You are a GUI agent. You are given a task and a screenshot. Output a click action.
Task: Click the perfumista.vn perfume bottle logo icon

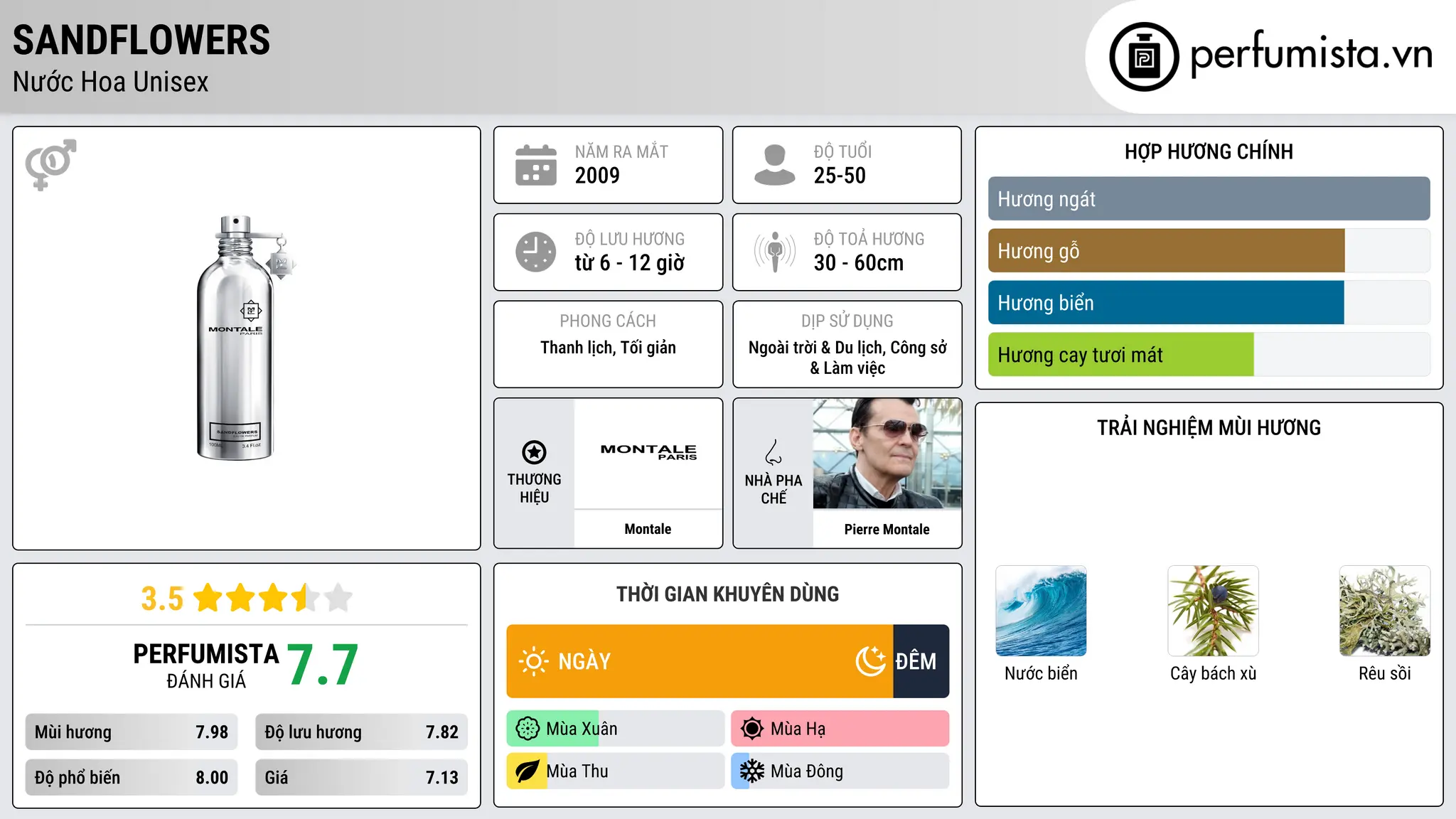coord(1144,57)
